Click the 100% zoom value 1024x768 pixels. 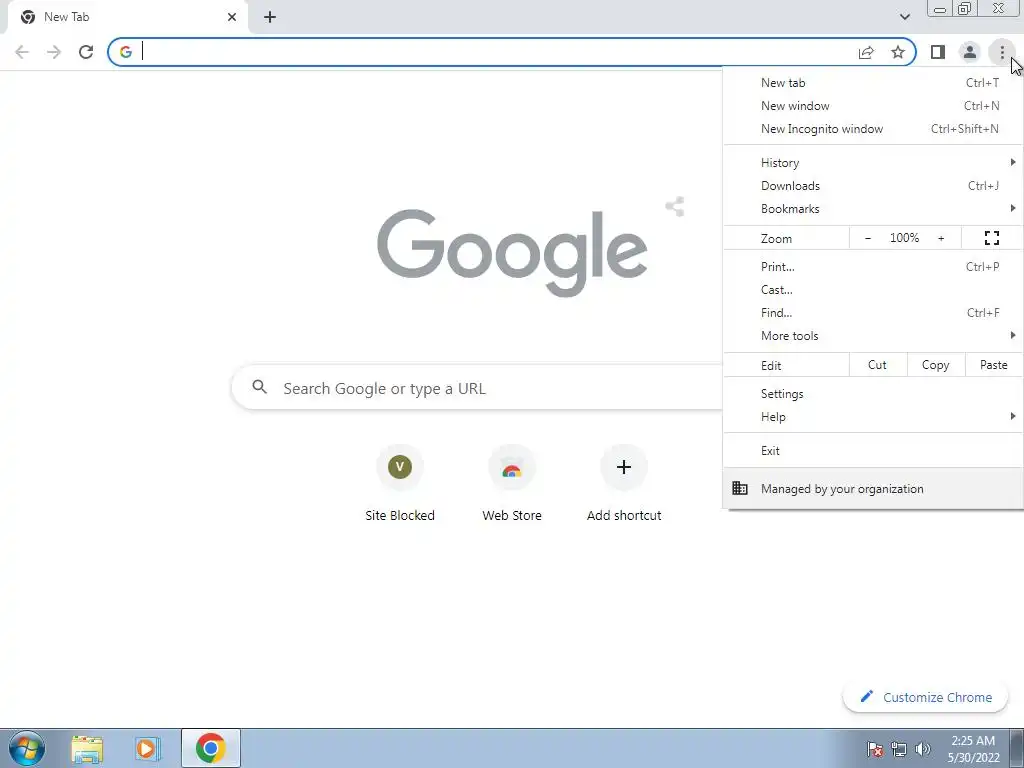(x=904, y=238)
